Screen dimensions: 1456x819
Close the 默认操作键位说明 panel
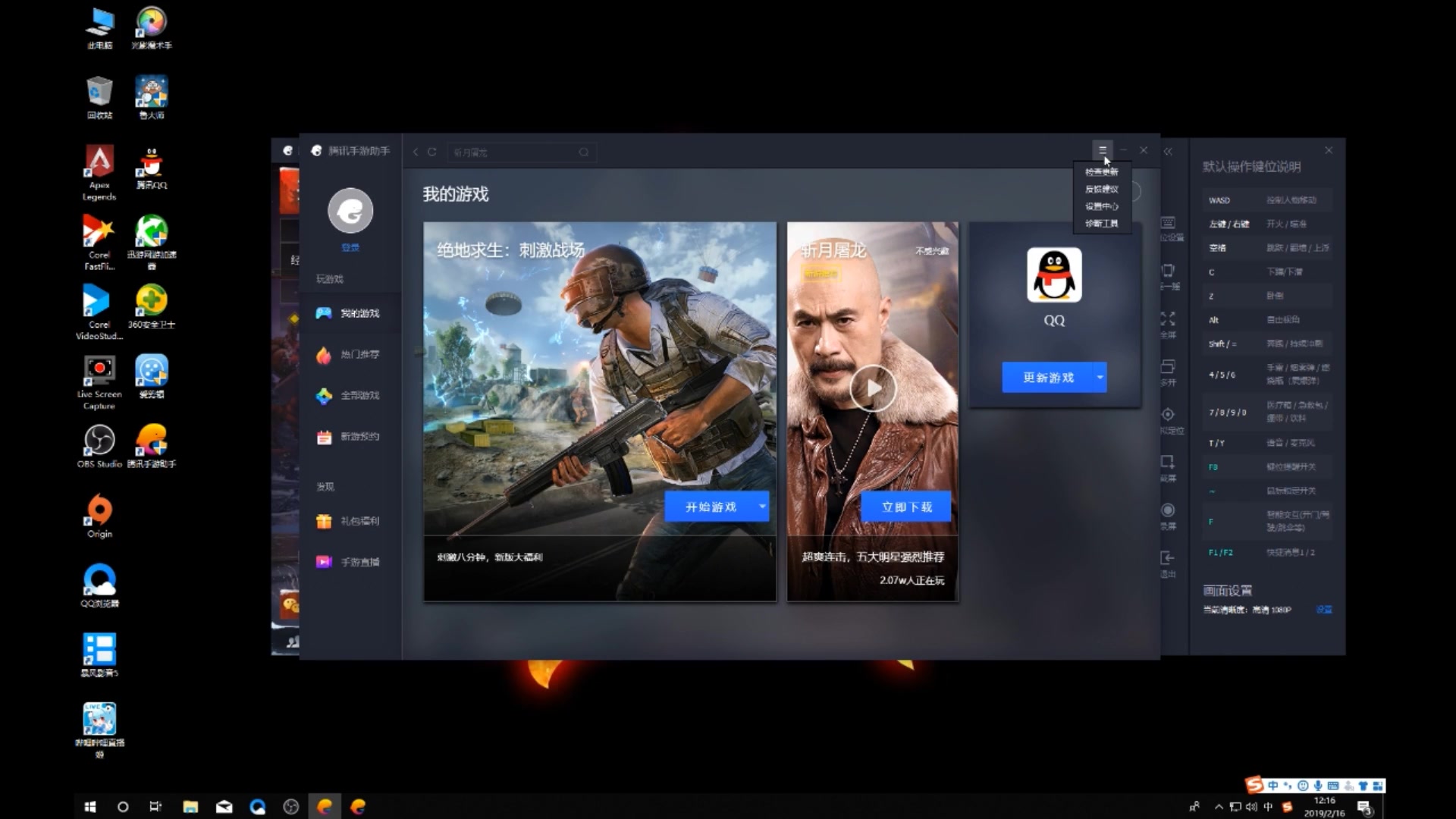point(1329,150)
